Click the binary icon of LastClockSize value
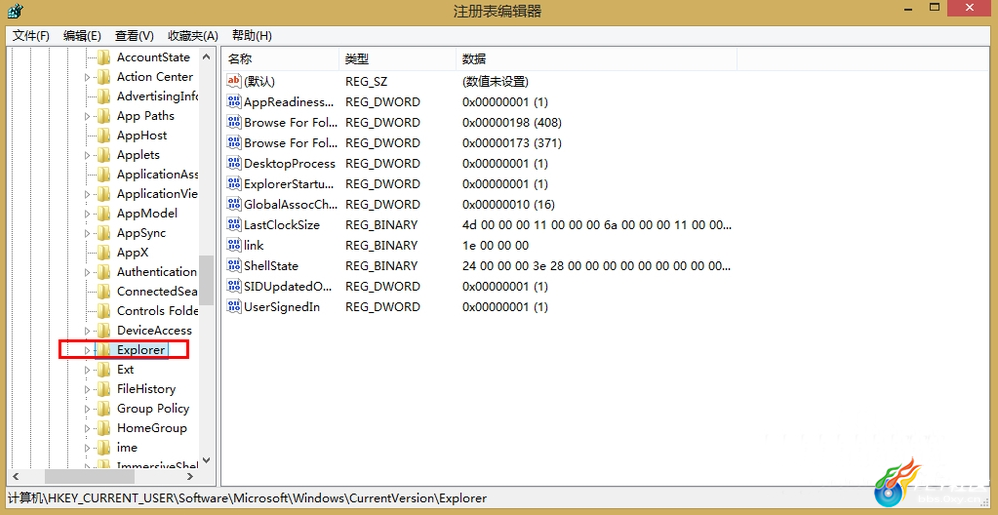The width and height of the screenshot is (998, 515). tap(234, 225)
